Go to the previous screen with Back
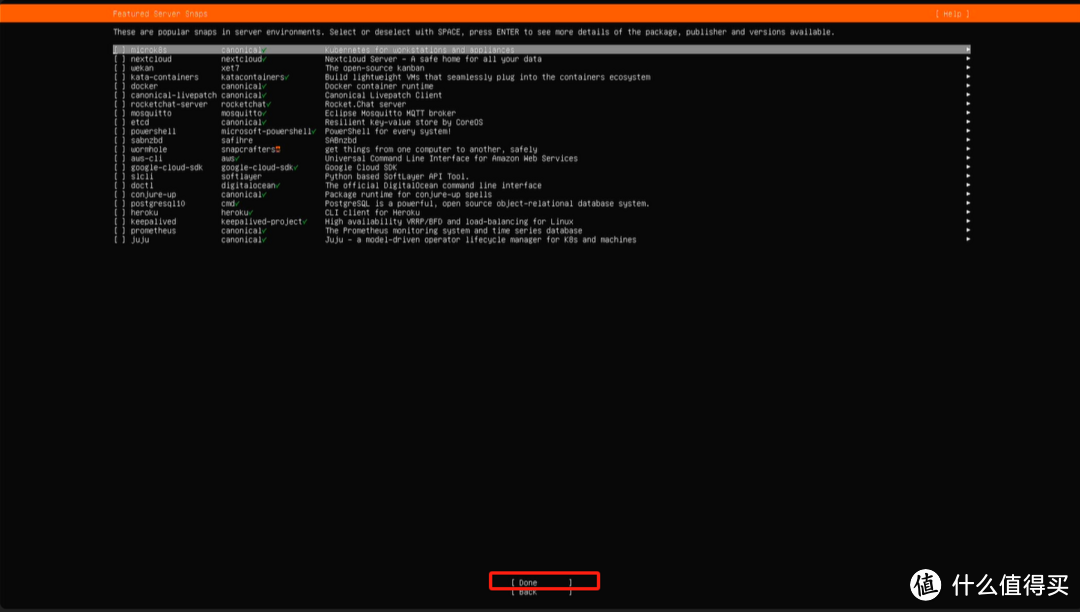The image size is (1080, 612). [x=528, y=593]
